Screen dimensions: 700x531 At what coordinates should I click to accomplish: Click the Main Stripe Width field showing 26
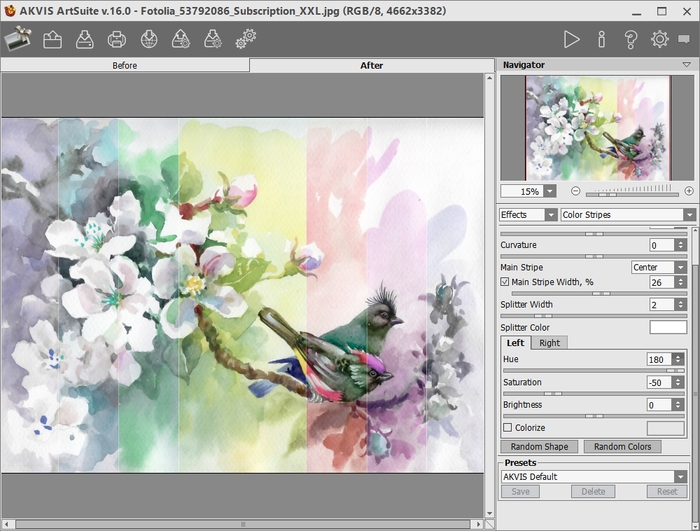661,282
